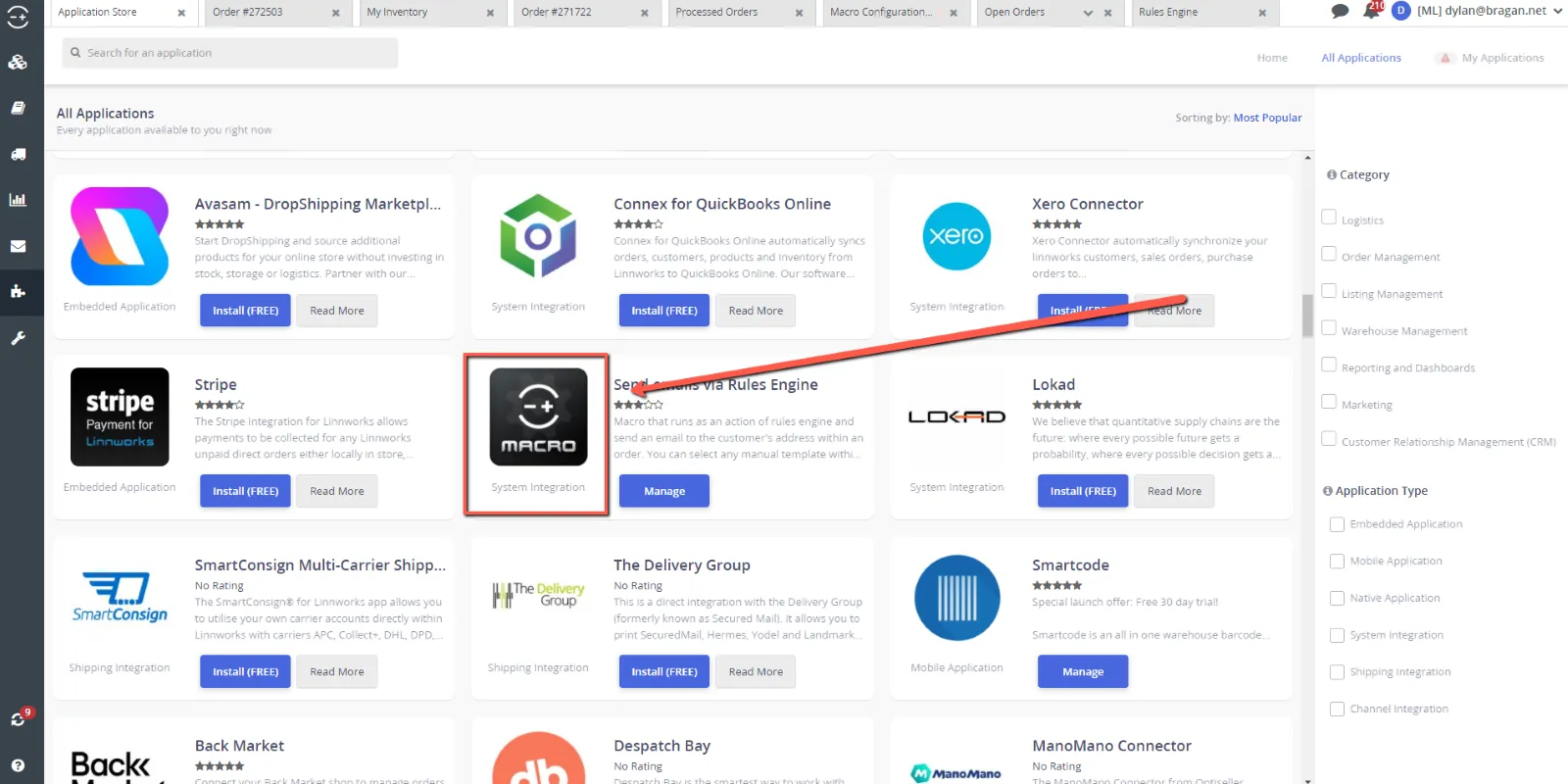The image size is (1568, 784).
Task: Click Read More for SmartConsign
Action: [x=337, y=671]
